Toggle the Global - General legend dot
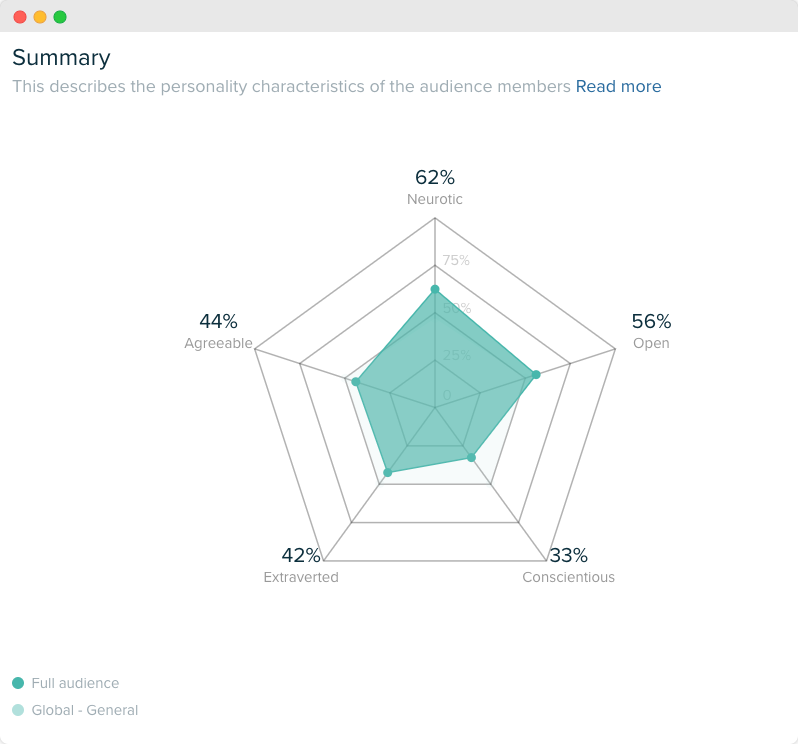The height and width of the screenshot is (744, 798). 18,710
